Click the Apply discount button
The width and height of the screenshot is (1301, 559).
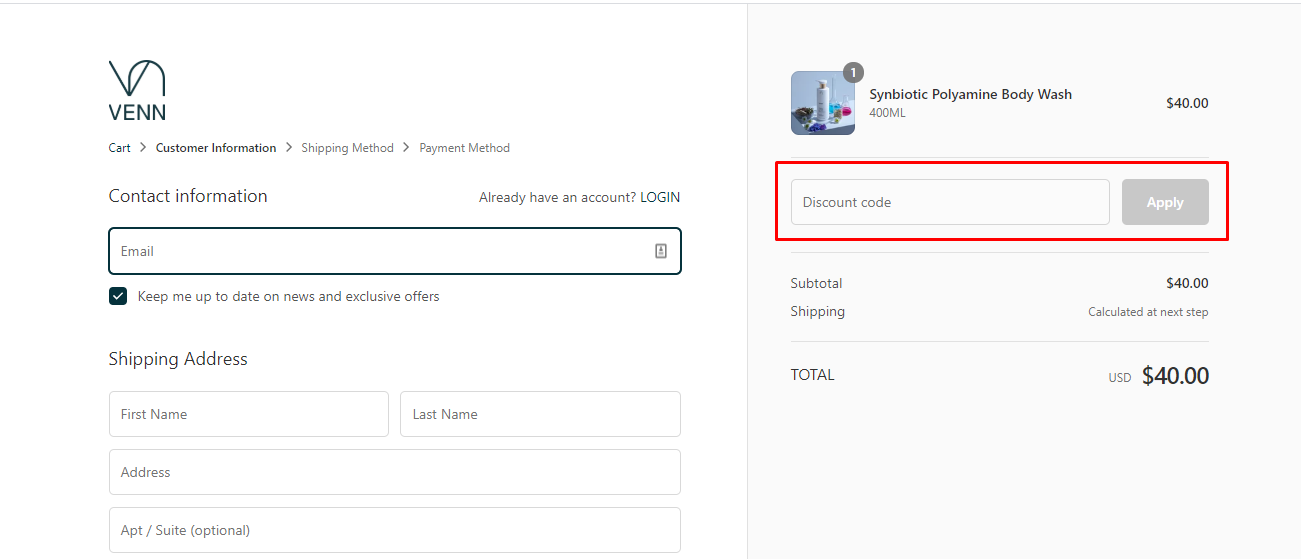pos(1165,202)
